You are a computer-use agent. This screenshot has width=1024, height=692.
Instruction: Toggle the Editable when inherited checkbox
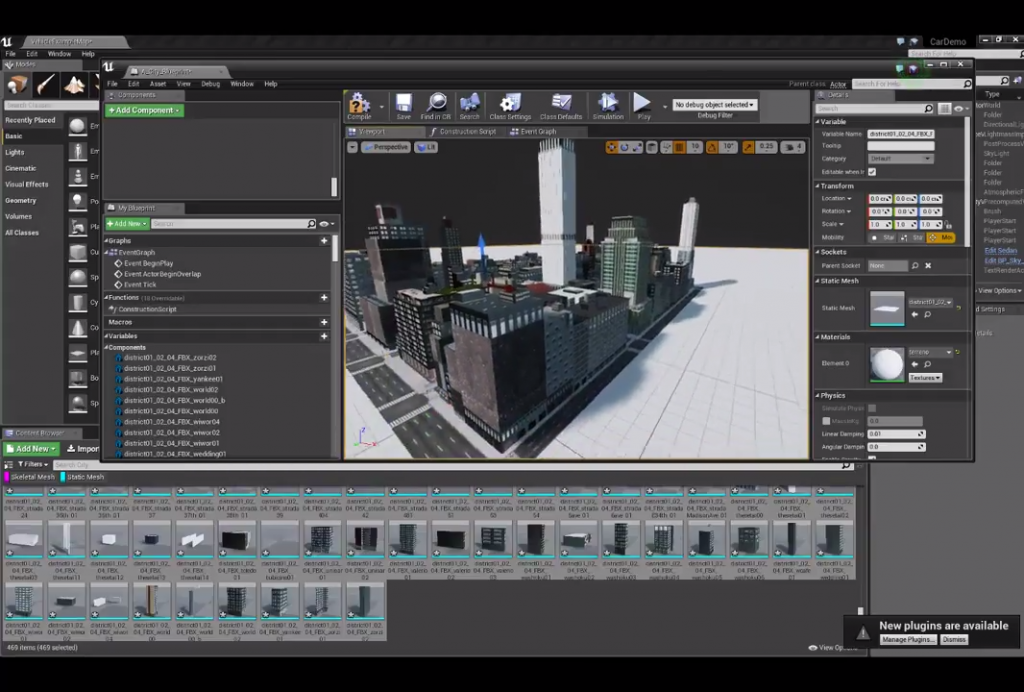pos(872,172)
